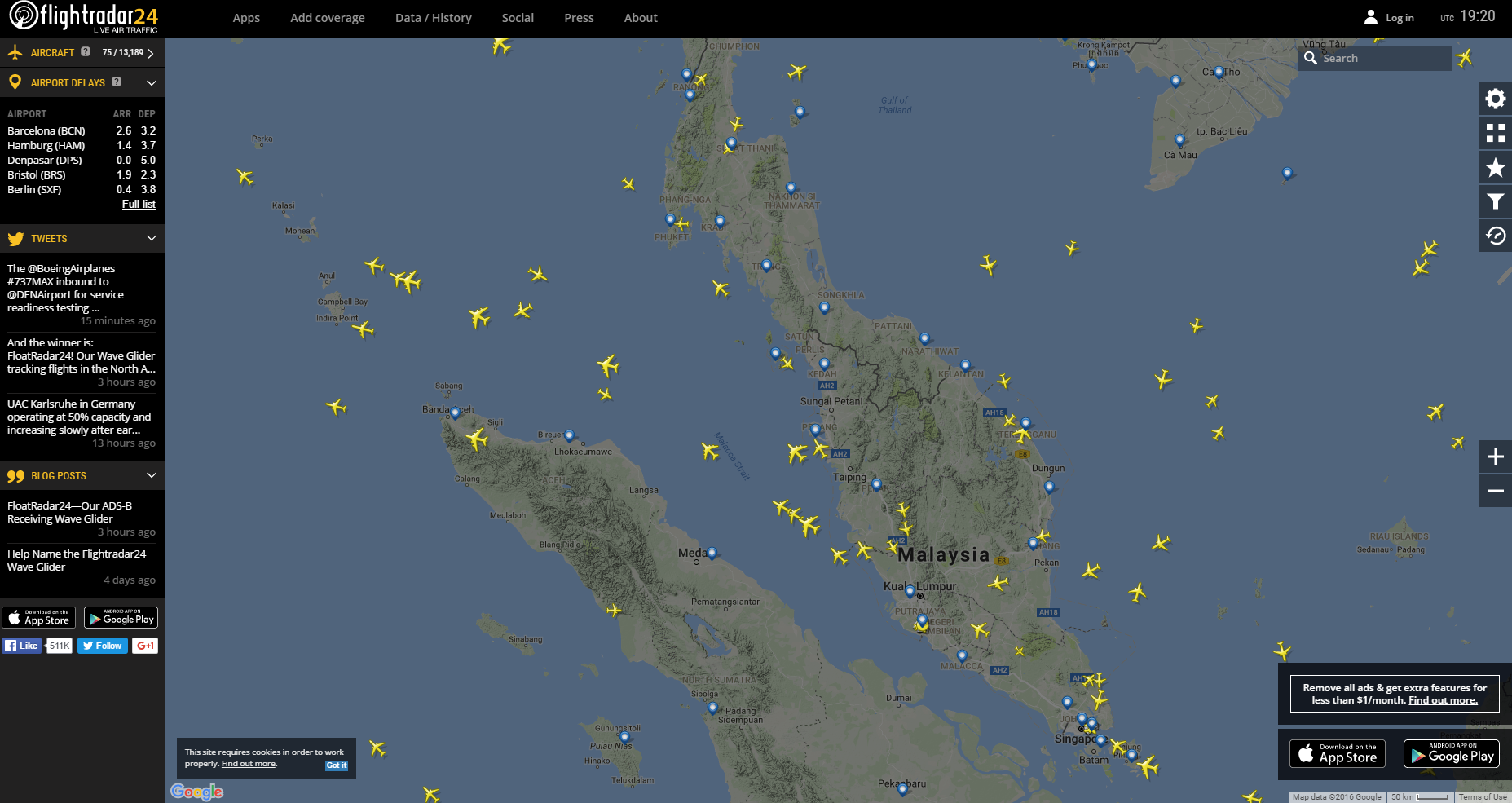Open the map settings gear
Viewport: 1512px width, 803px height.
(1496, 99)
